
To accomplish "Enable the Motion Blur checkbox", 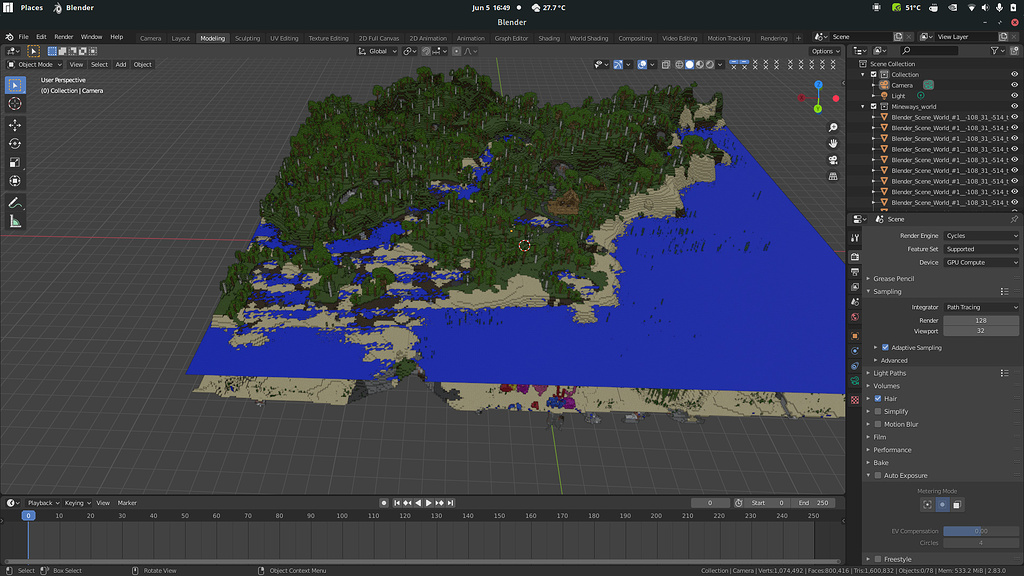I will 878,424.
